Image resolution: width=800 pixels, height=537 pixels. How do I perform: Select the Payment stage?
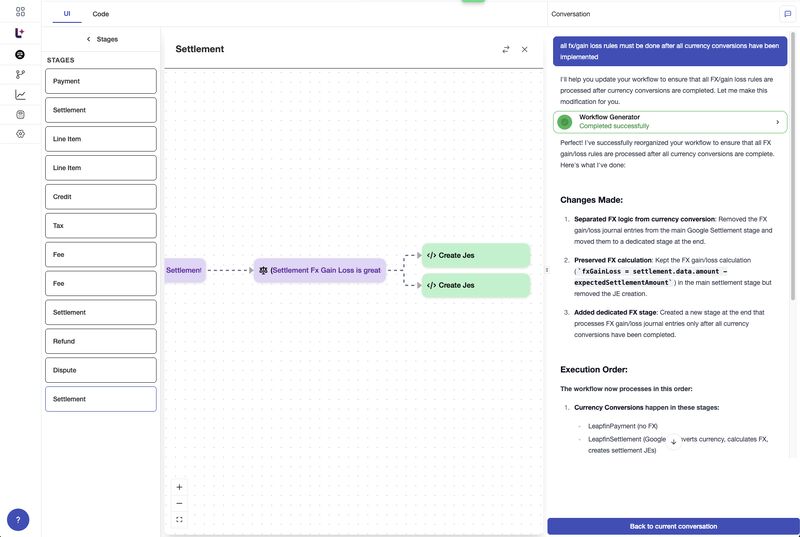(101, 81)
